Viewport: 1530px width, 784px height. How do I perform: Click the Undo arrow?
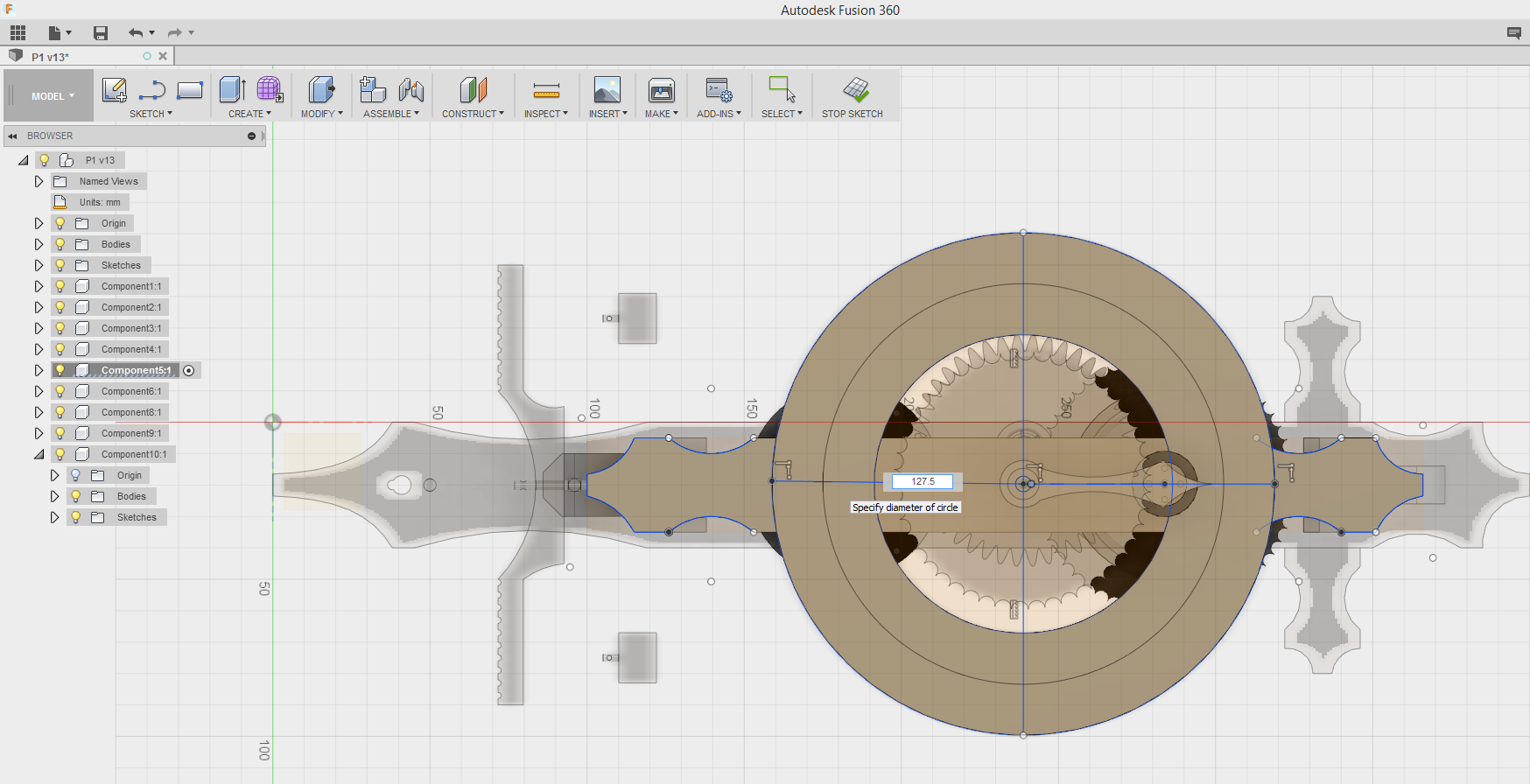pos(136,33)
